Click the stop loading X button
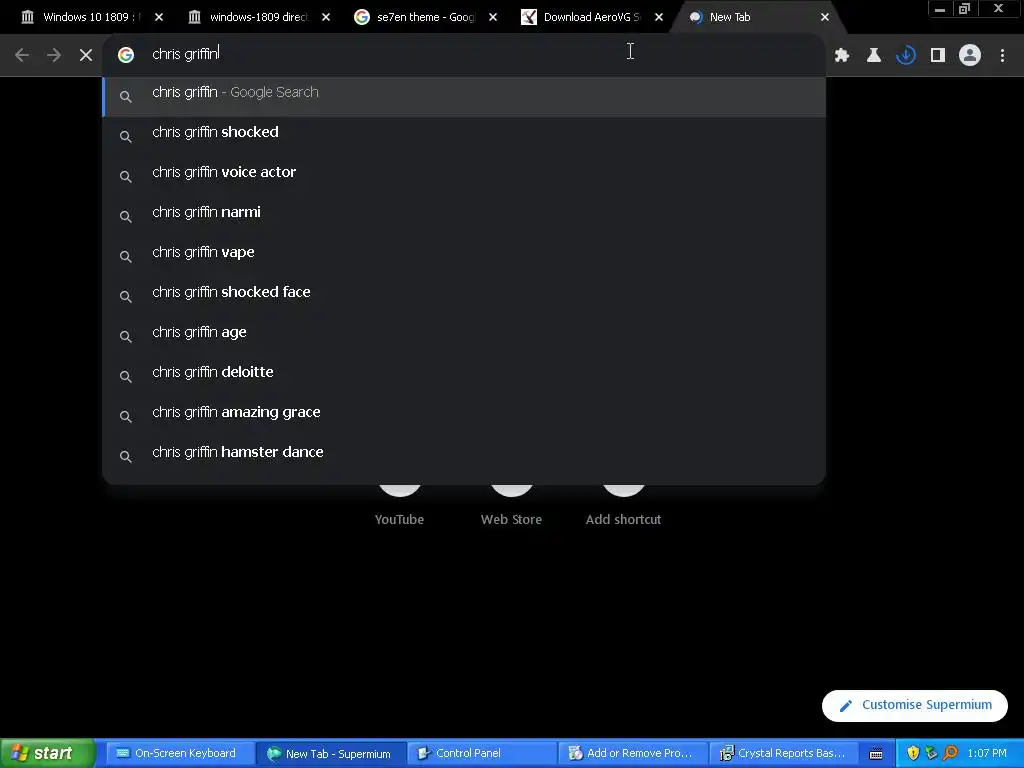Screen dimensions: 1024x768 pos(86,56)
